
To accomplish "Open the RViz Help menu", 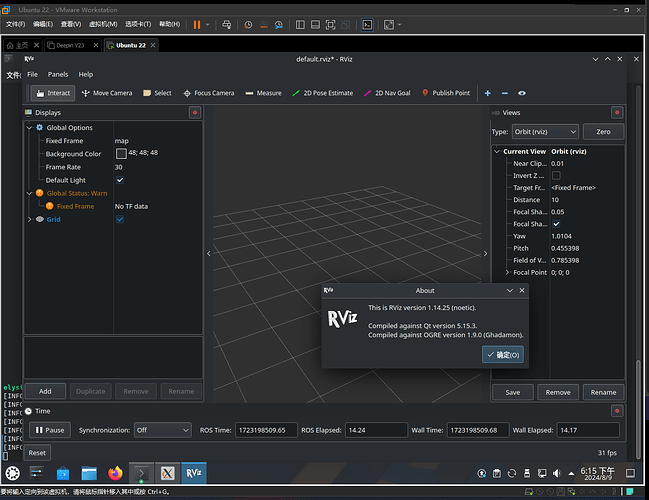I will point(86,75).
